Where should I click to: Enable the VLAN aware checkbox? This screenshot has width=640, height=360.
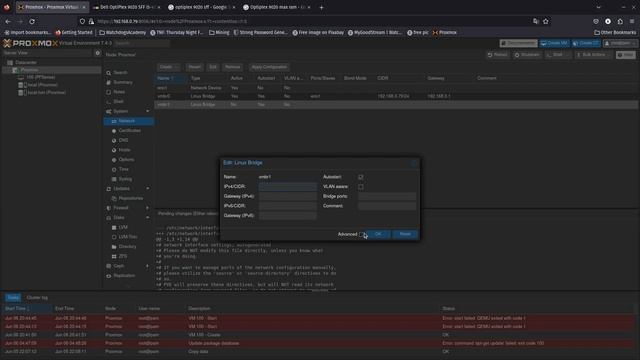pos(361,187)
